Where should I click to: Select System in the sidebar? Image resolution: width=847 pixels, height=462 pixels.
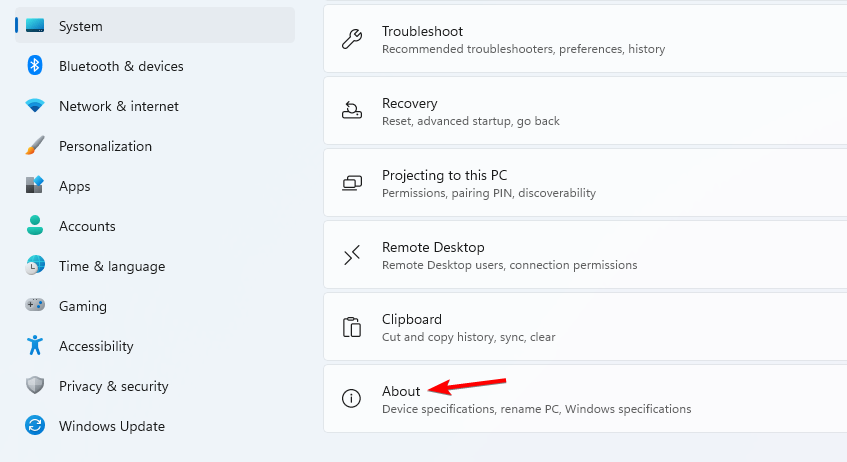click(x=154, y=25)
